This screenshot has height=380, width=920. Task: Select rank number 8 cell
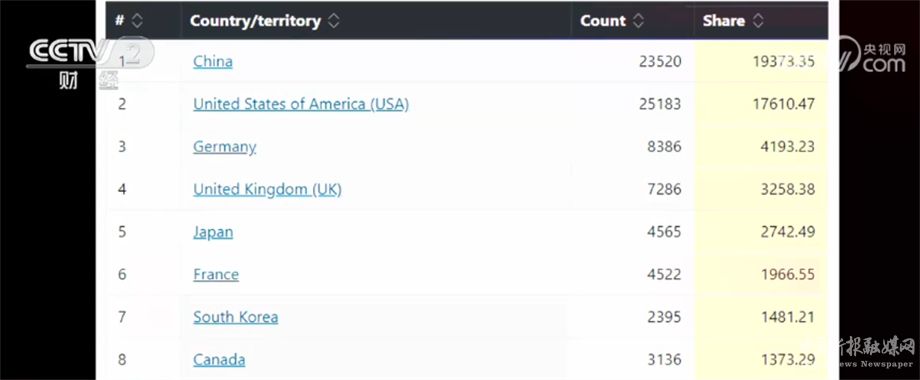pyautogui.click(x=122, y=359)
